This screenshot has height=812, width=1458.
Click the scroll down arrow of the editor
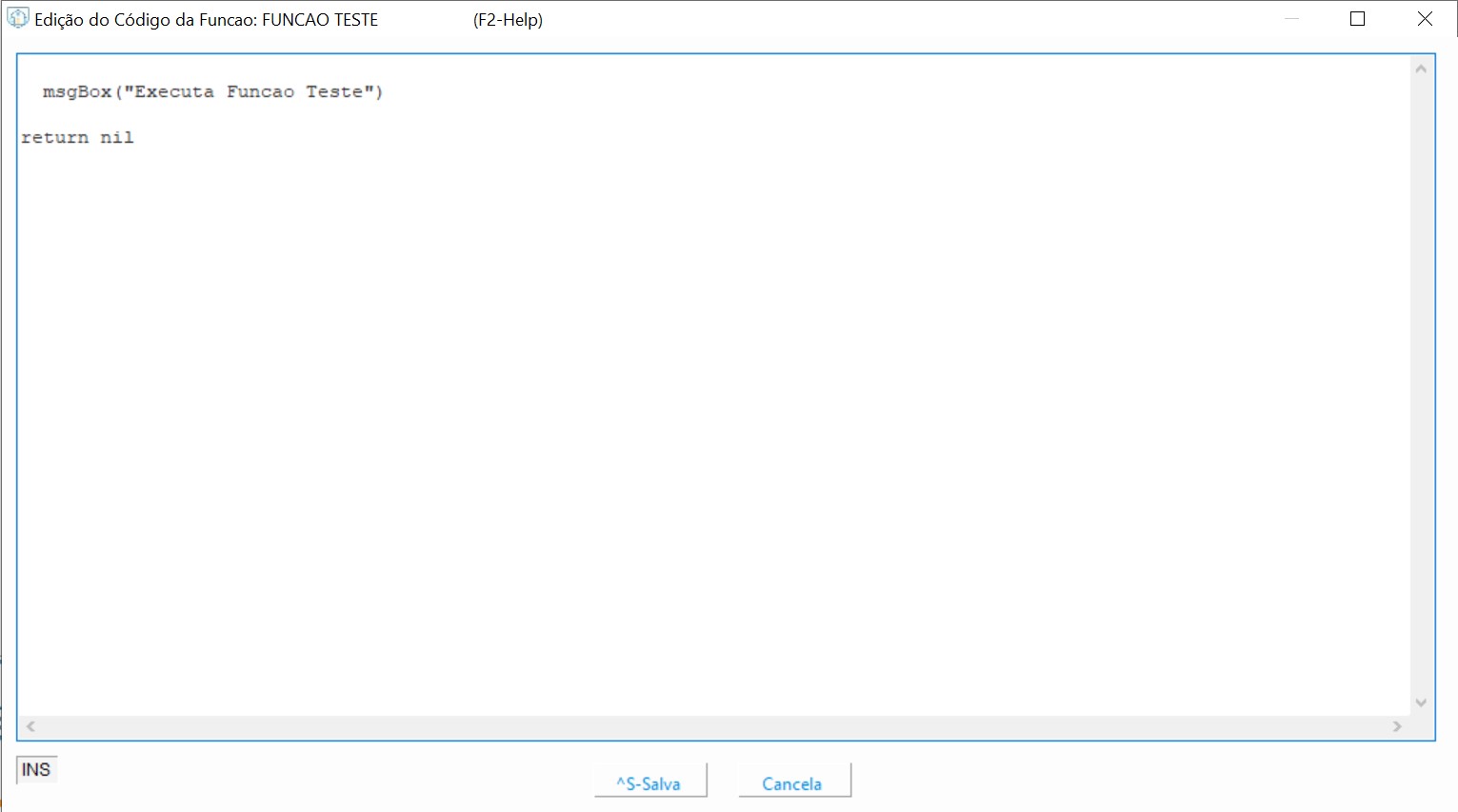click(1421, 703)
